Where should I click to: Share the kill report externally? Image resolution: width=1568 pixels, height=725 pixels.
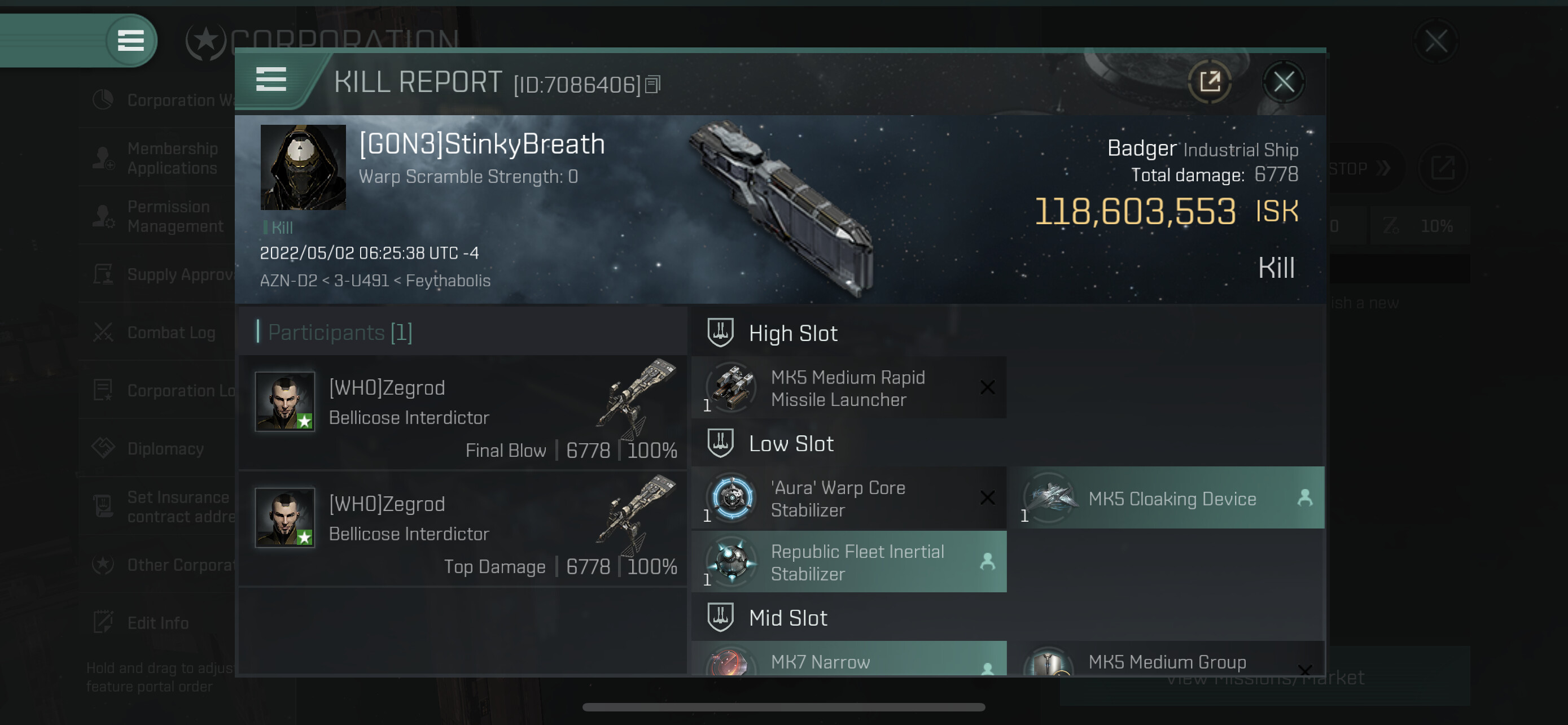[1210, 81]
